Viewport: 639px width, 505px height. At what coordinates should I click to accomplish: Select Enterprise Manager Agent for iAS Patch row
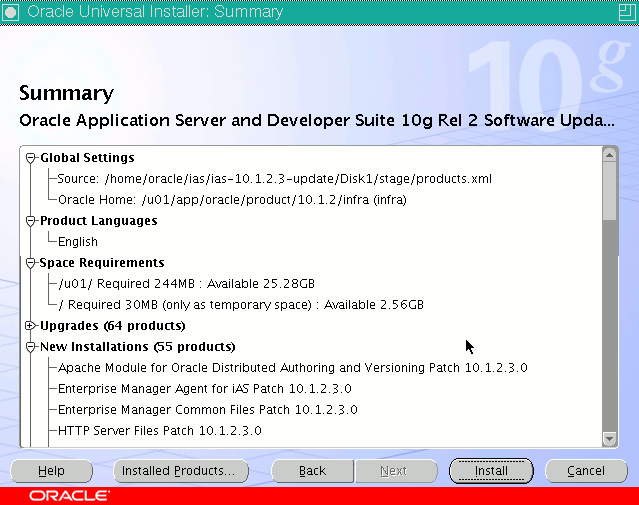coord(205,389)
